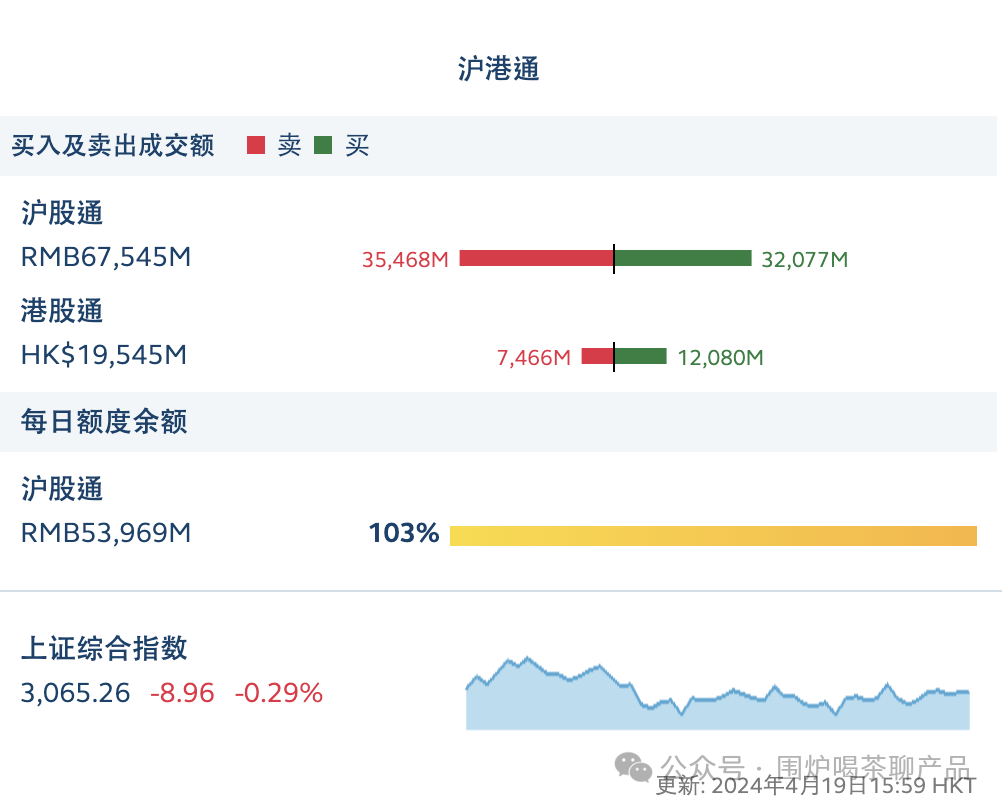Click the red sell bar for 沪股通
This screenshot has height=808, width=1002.
(x=536, y=258)
